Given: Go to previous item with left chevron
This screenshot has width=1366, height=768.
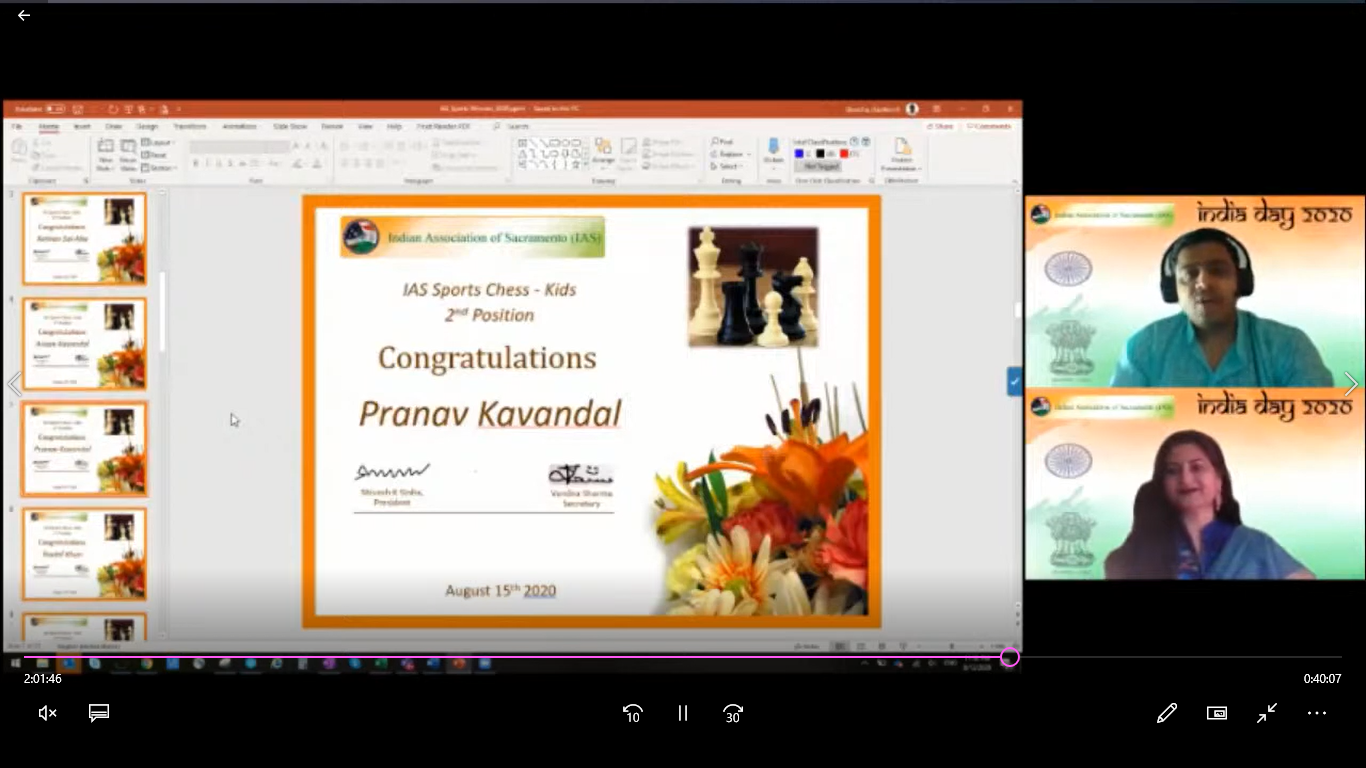Looking at the screenshot, I should click(x=14, y=384).
